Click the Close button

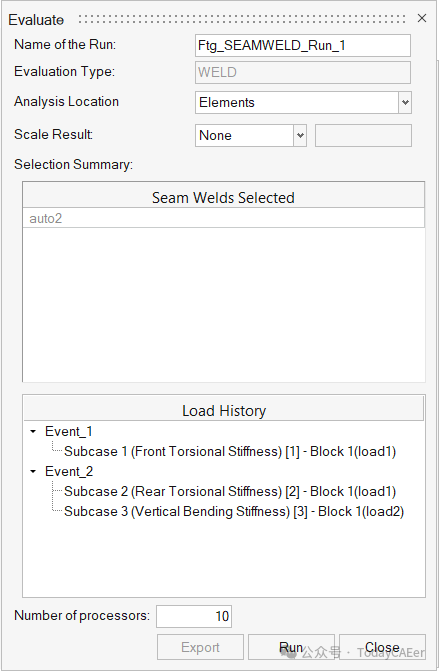pos(382,647)
